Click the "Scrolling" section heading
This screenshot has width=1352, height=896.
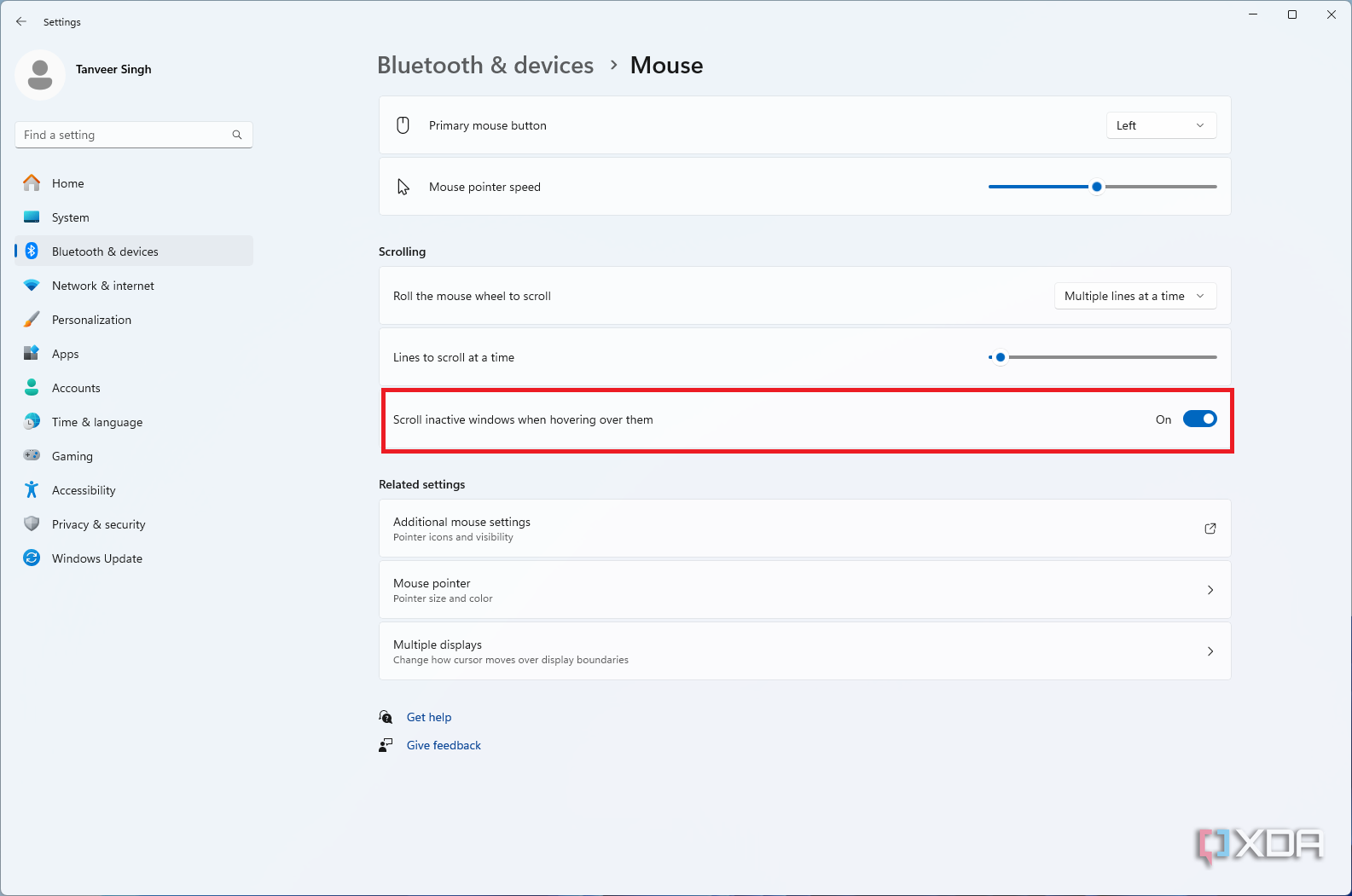tap(402, 251)
